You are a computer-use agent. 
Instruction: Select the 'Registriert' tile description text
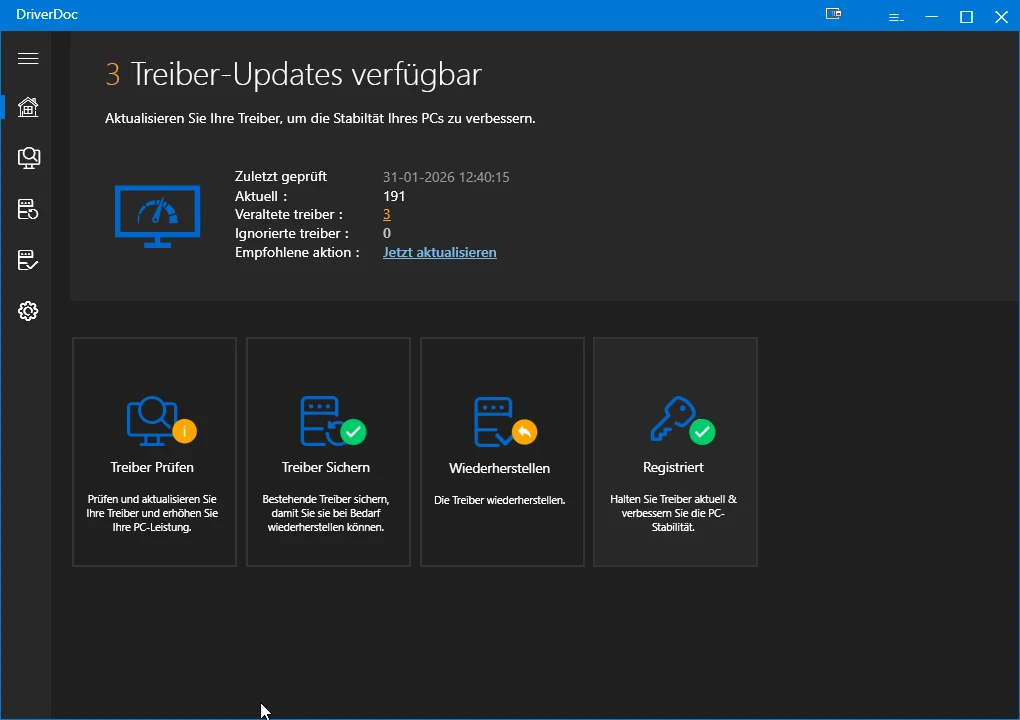674,513
